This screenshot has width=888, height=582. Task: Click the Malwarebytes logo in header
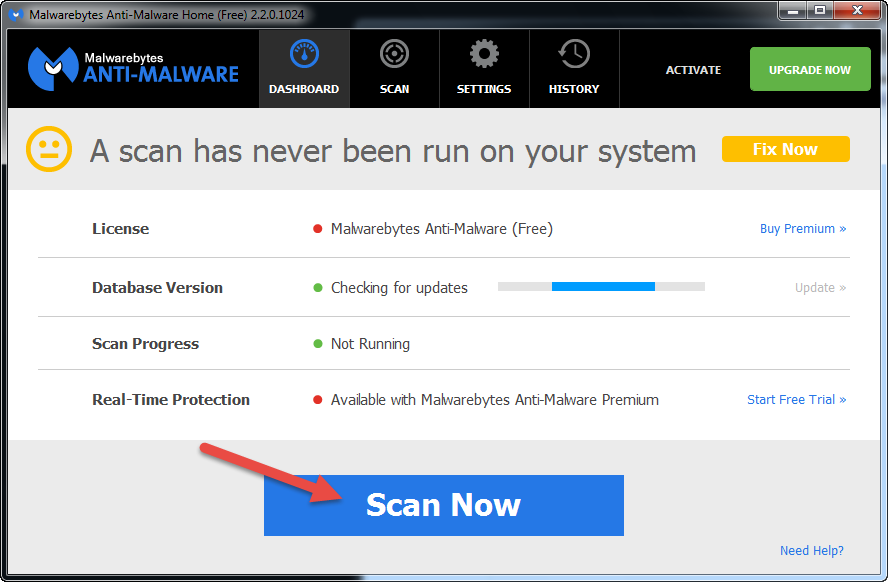click(x=134, y=69)
